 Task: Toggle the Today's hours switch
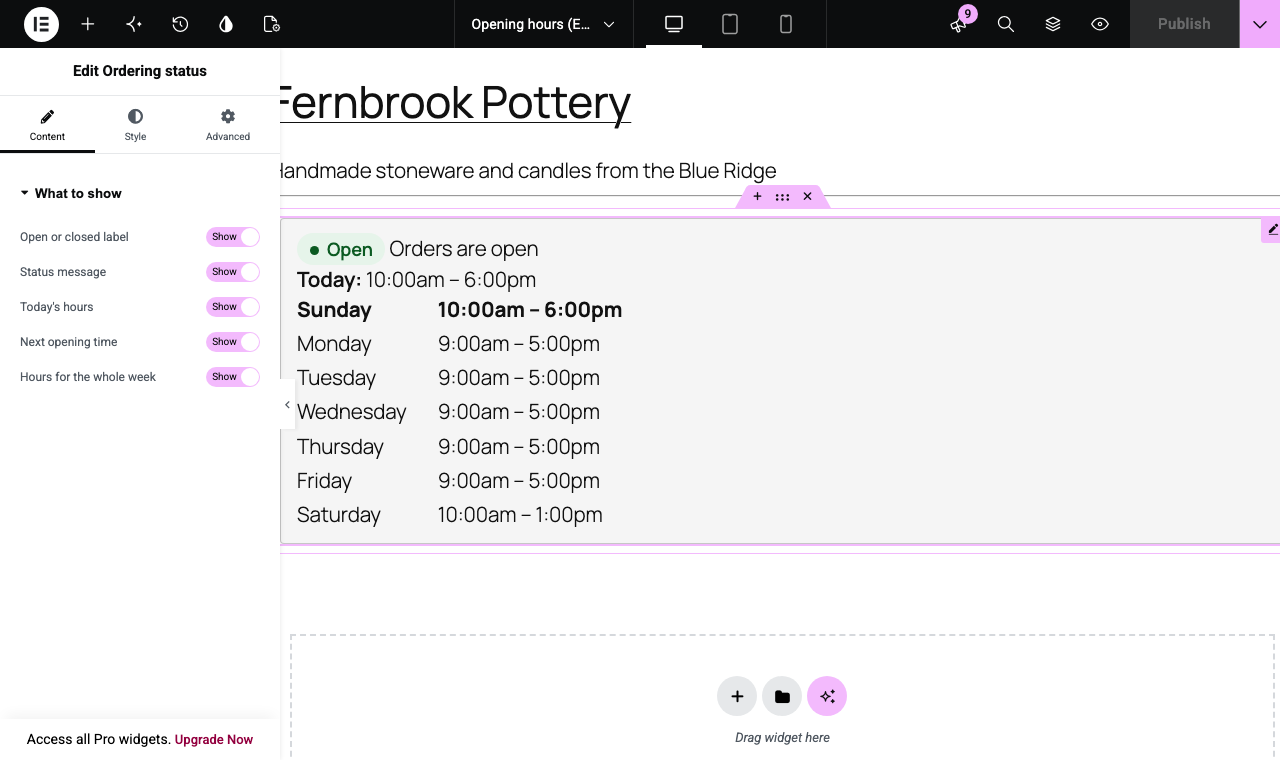[233, 307]
